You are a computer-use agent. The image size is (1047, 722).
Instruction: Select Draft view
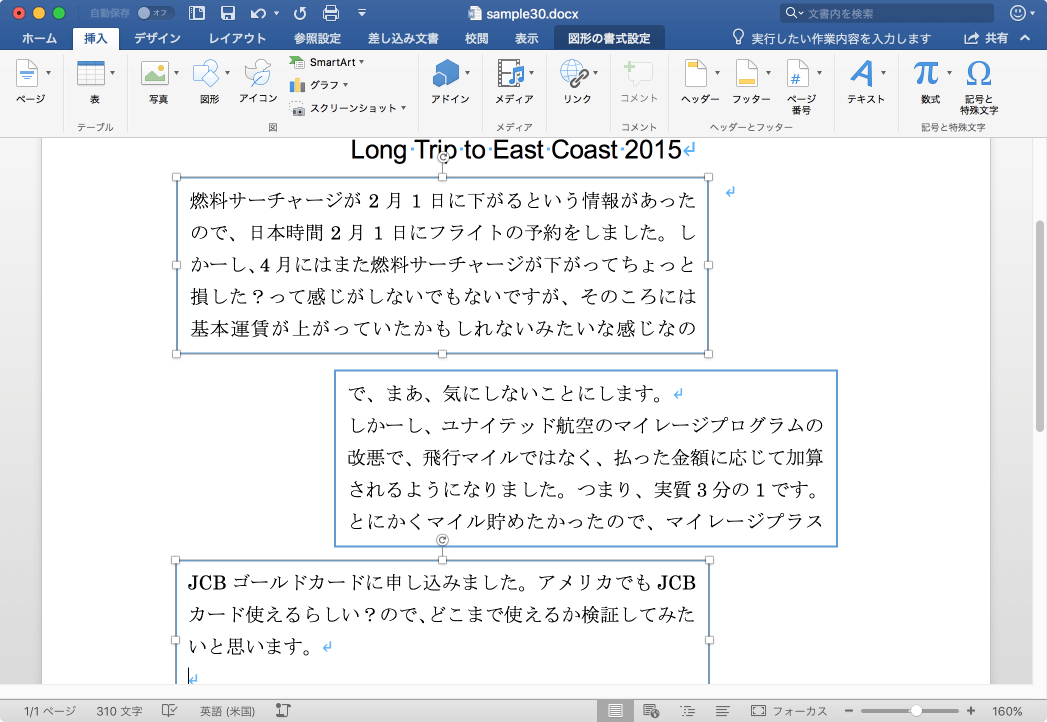tap(722, 711)
